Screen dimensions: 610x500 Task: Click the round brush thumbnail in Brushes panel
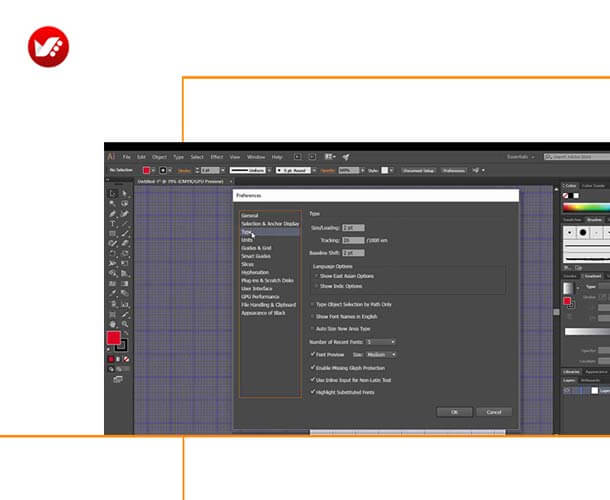[x=583, y=233]
